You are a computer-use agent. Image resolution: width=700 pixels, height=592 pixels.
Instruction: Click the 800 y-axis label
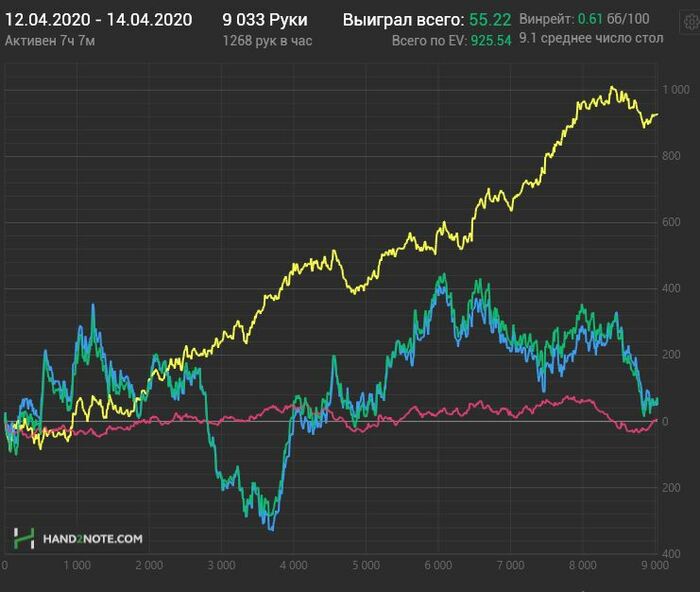pos(671,156)
